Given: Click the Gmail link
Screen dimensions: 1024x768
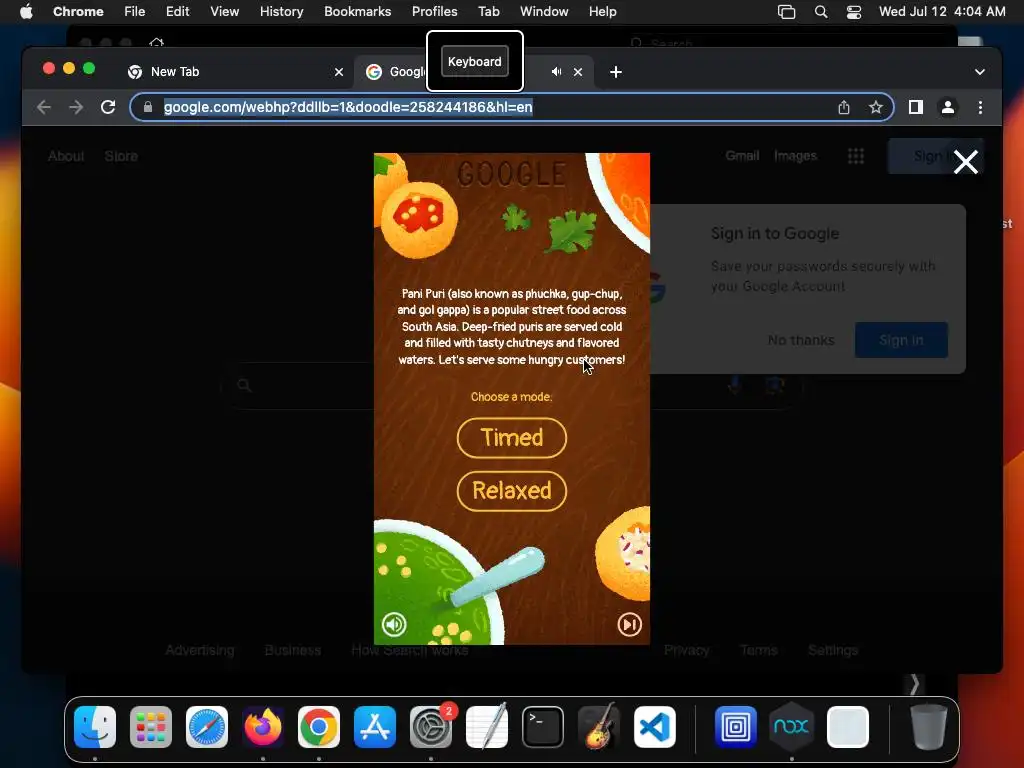Looking at the screenshot, I should click(x=742, y=155).
